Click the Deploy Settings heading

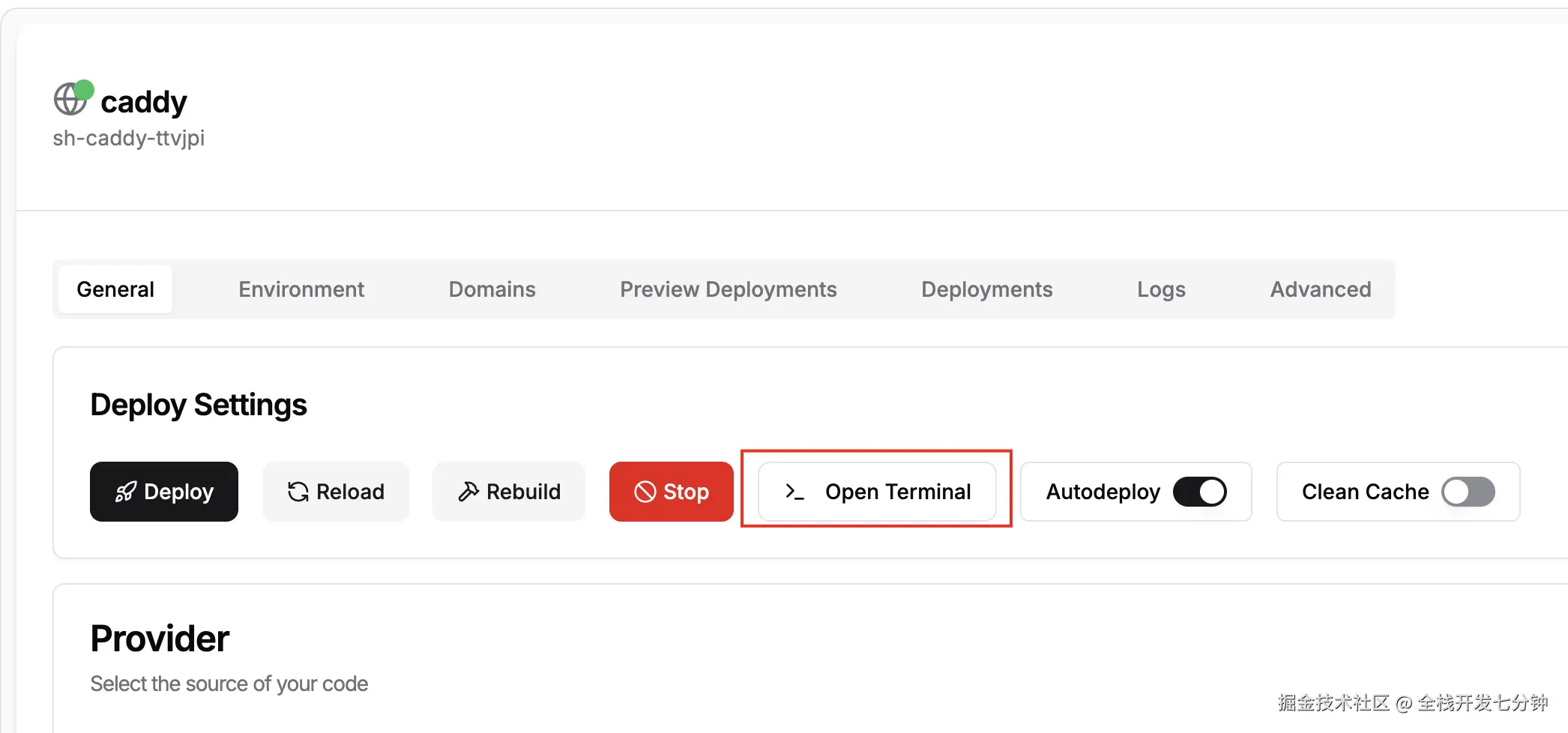pos(199,405)
